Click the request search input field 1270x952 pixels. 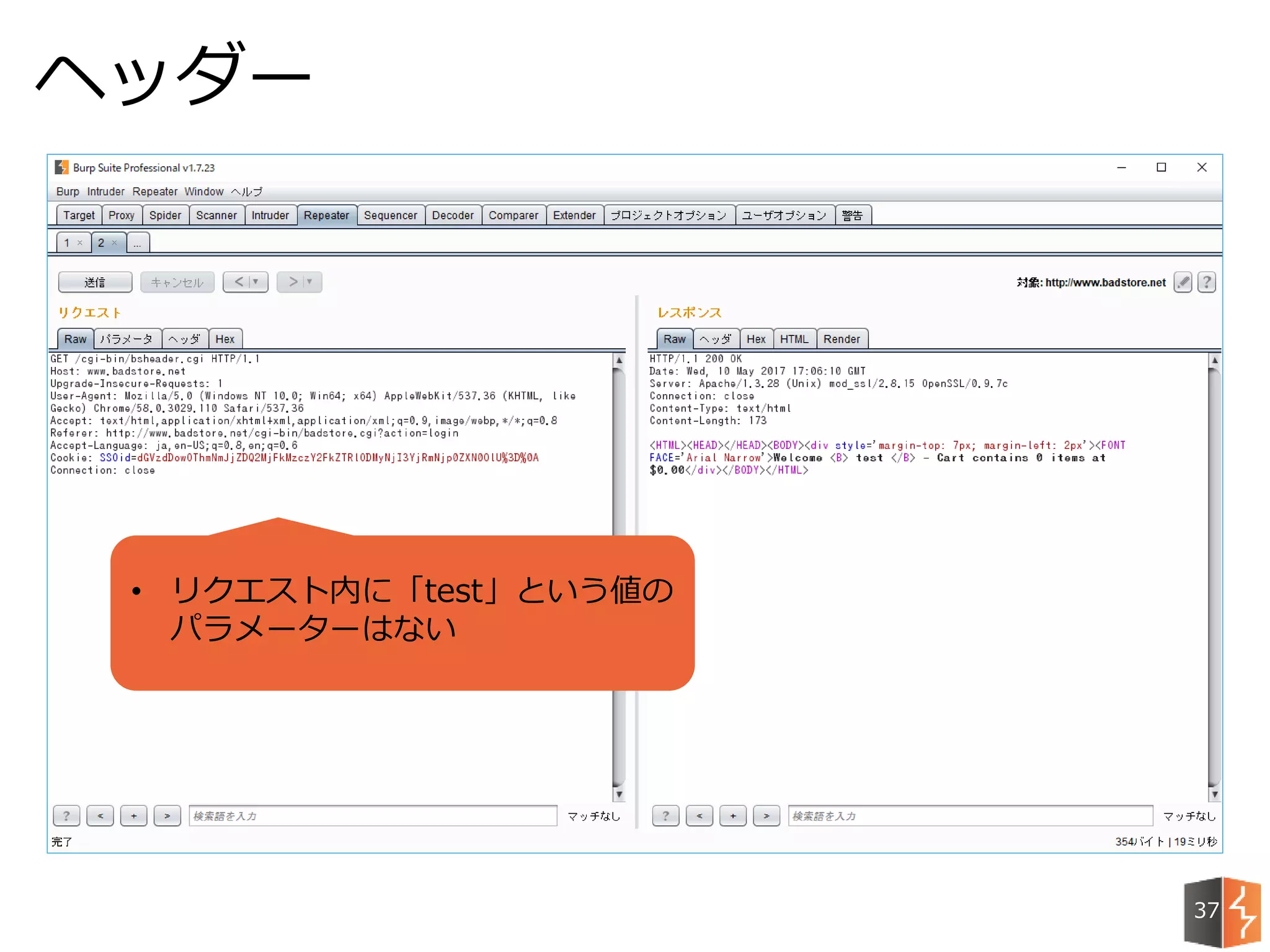(373, 816)
